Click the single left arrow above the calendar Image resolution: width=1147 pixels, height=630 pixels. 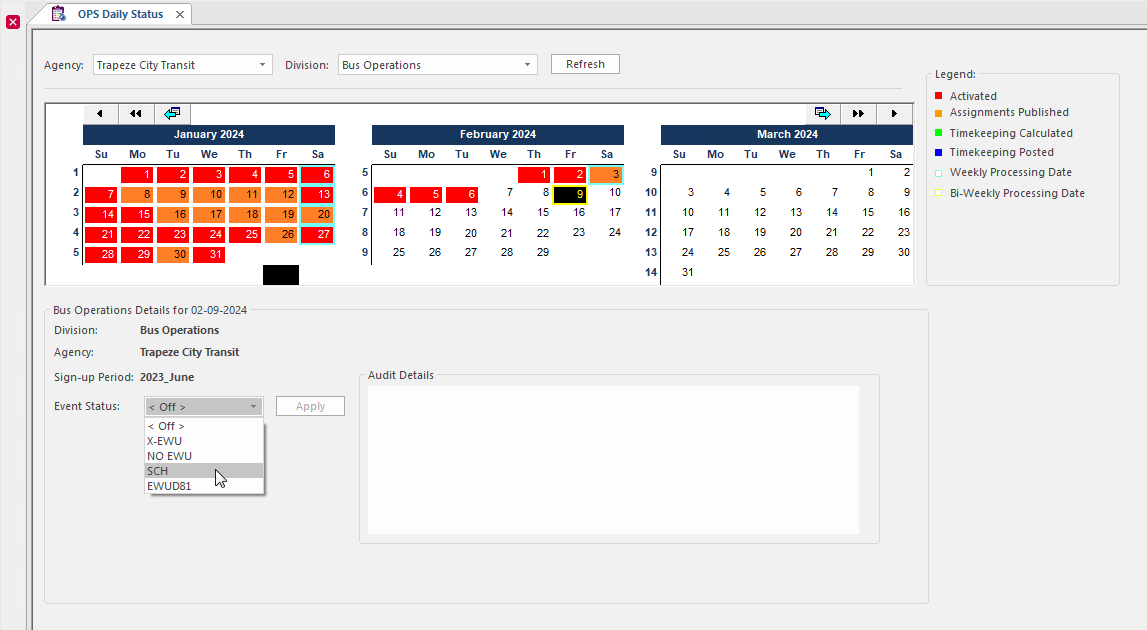coord(100,114)
